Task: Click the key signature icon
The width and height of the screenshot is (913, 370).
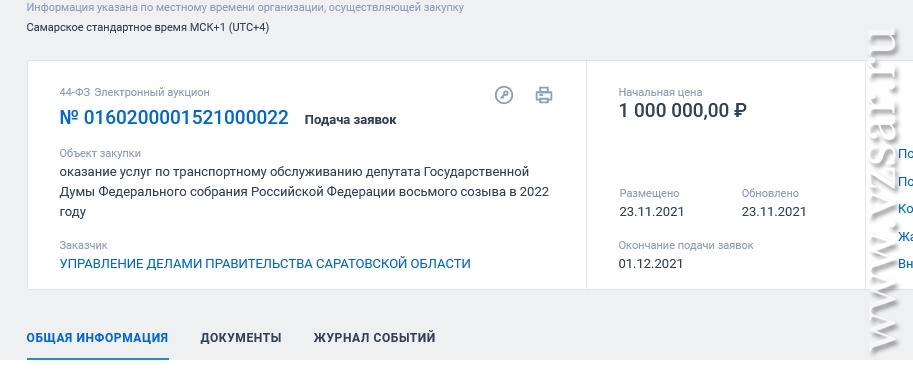Action: point(504,95)
